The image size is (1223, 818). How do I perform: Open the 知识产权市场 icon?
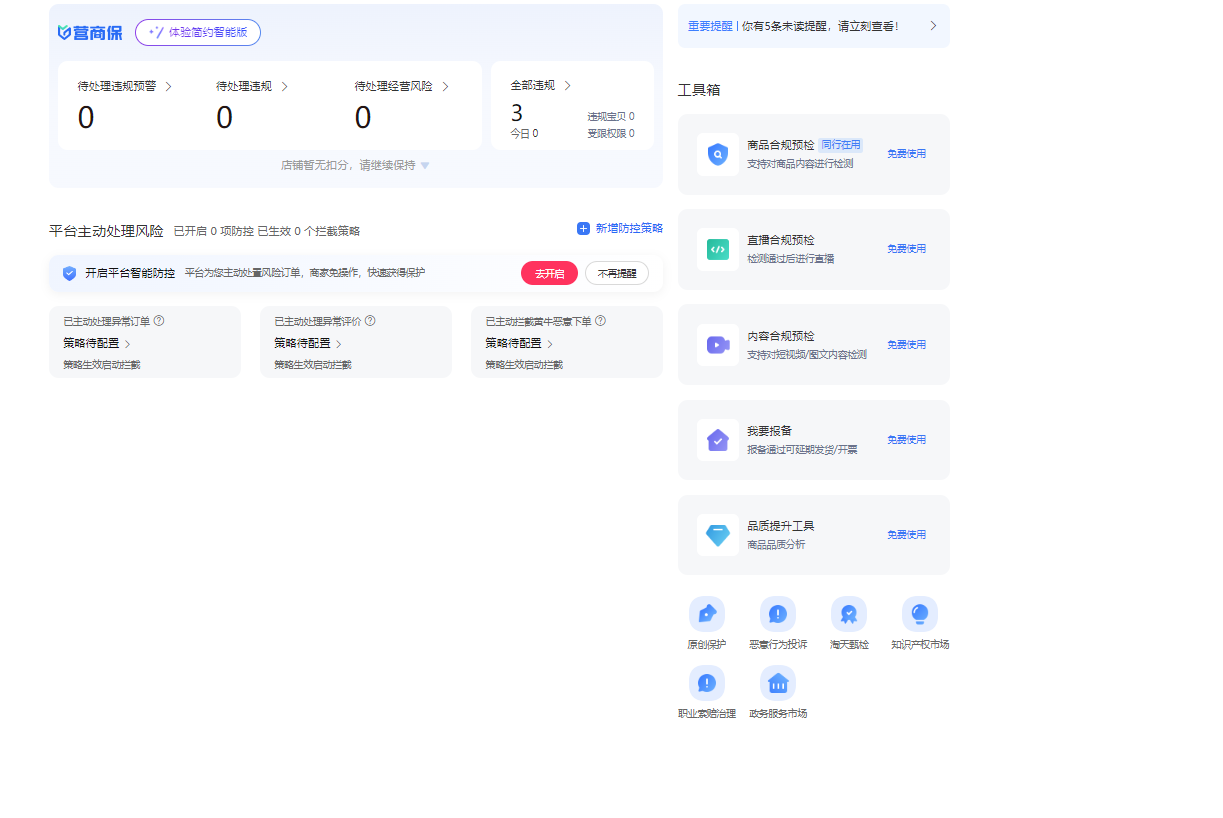[x=919, y=614]
